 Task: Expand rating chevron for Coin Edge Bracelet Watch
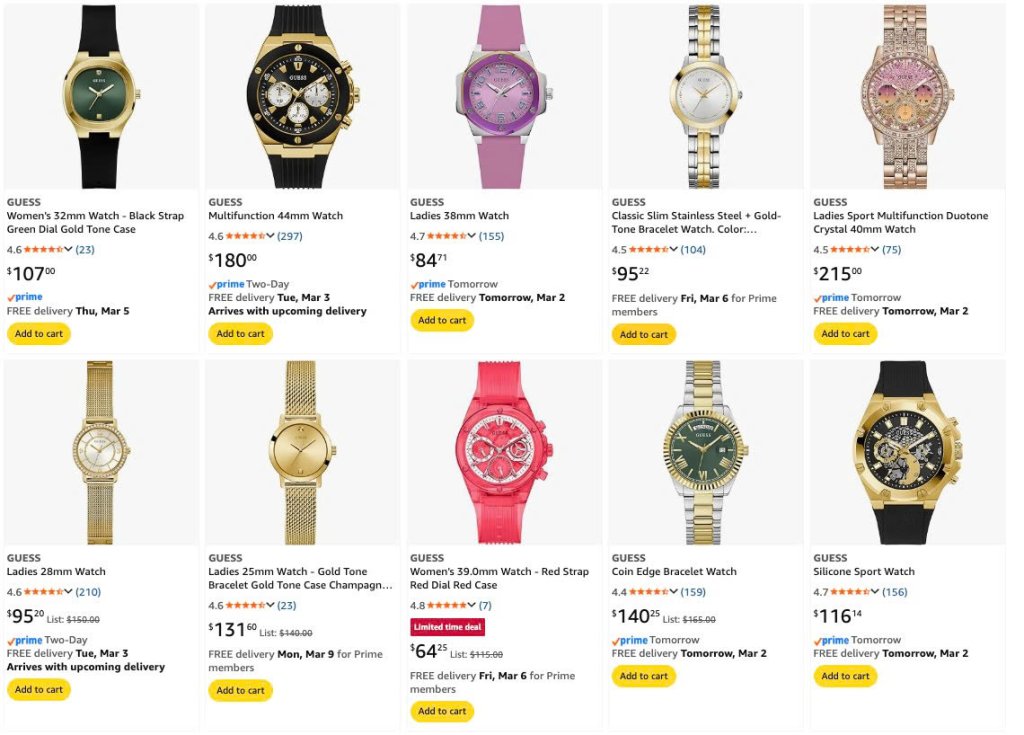(x=673, y=592)
